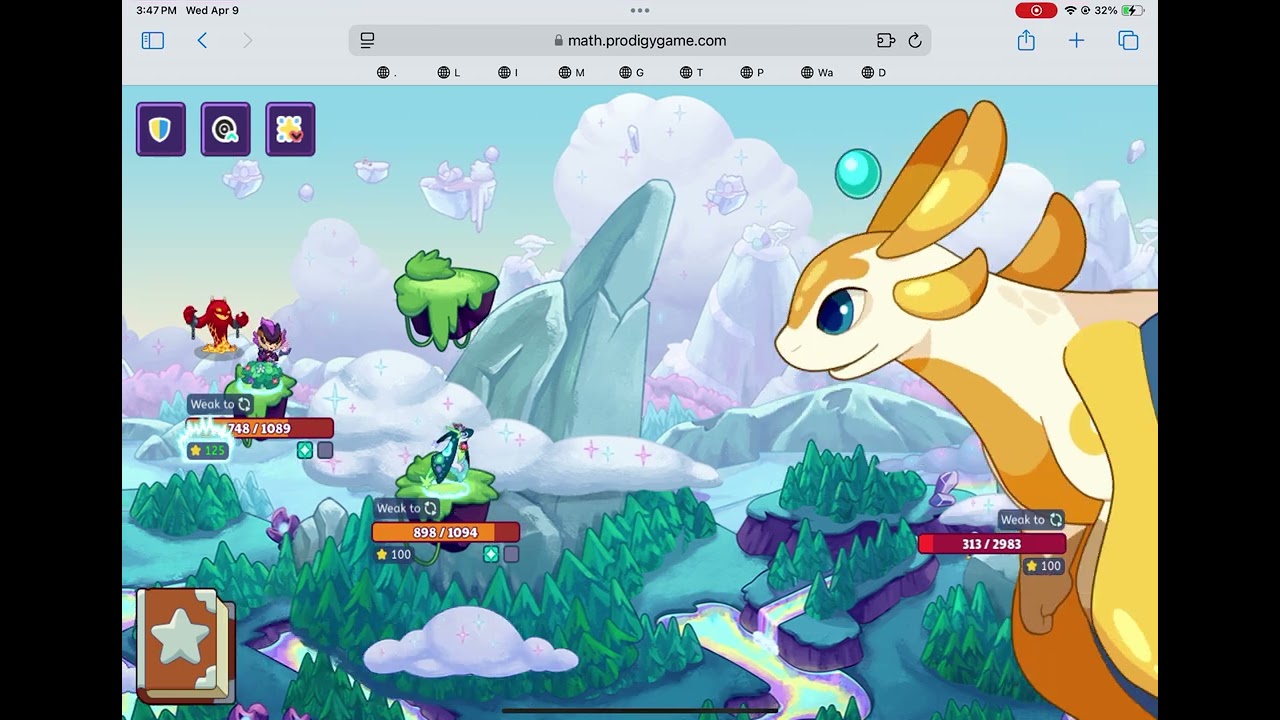This screenshot has width=1280, height=720.
Task: Tap the red screen recording indicator
Action: (1036, 10)
